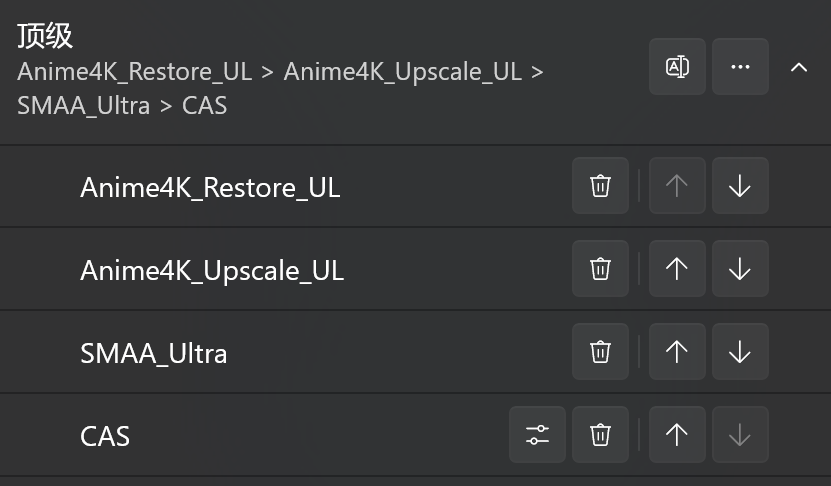Screen dimensions: 831x486
Task: Move Anime4K_Upscale_UL down in the list
Action: (x=740, y=269)
